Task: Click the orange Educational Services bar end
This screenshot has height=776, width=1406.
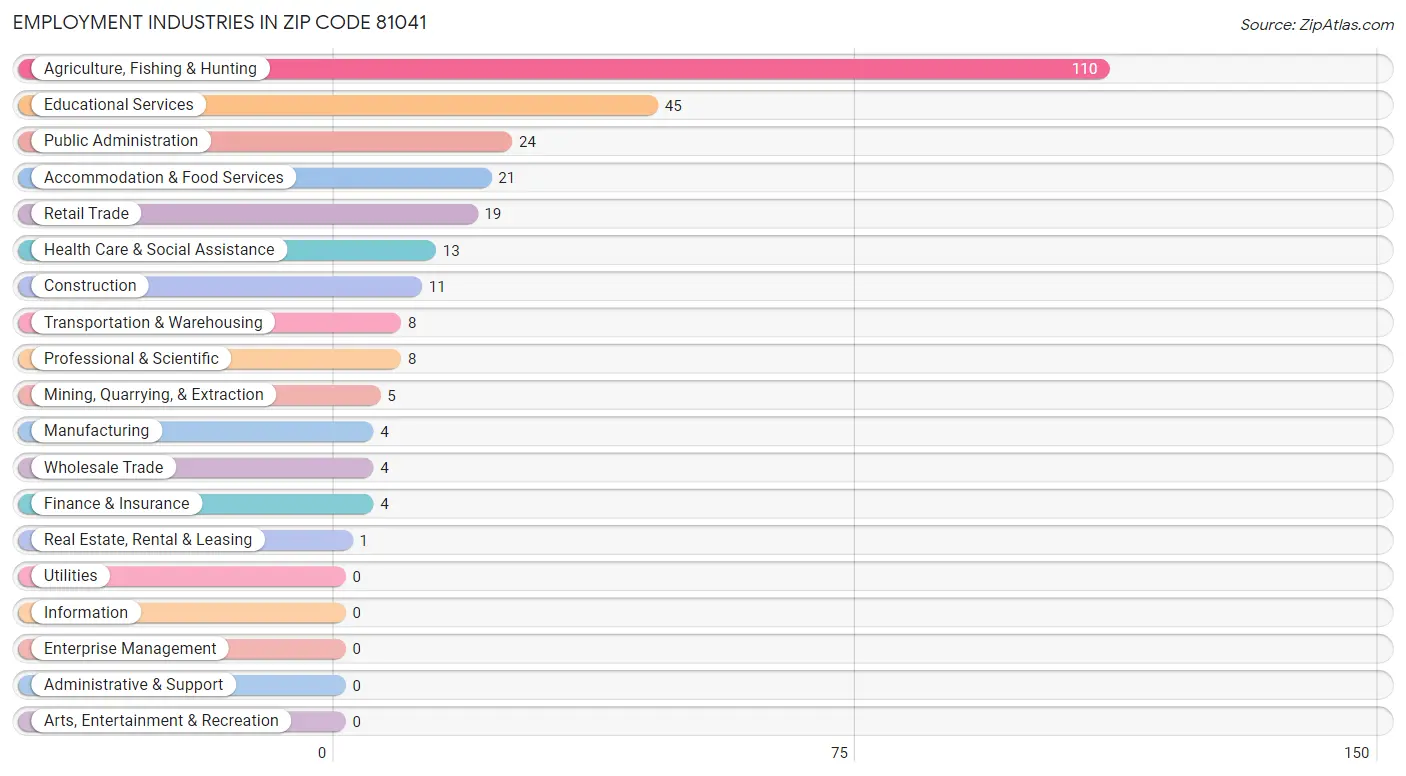Action: pos(432,105)
